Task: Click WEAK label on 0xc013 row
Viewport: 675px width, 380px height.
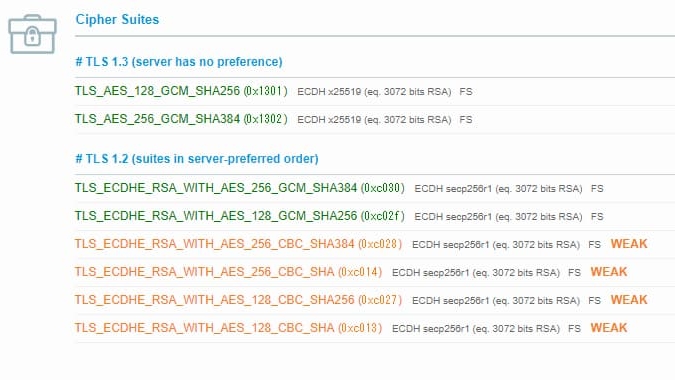Action: [609, 328]
